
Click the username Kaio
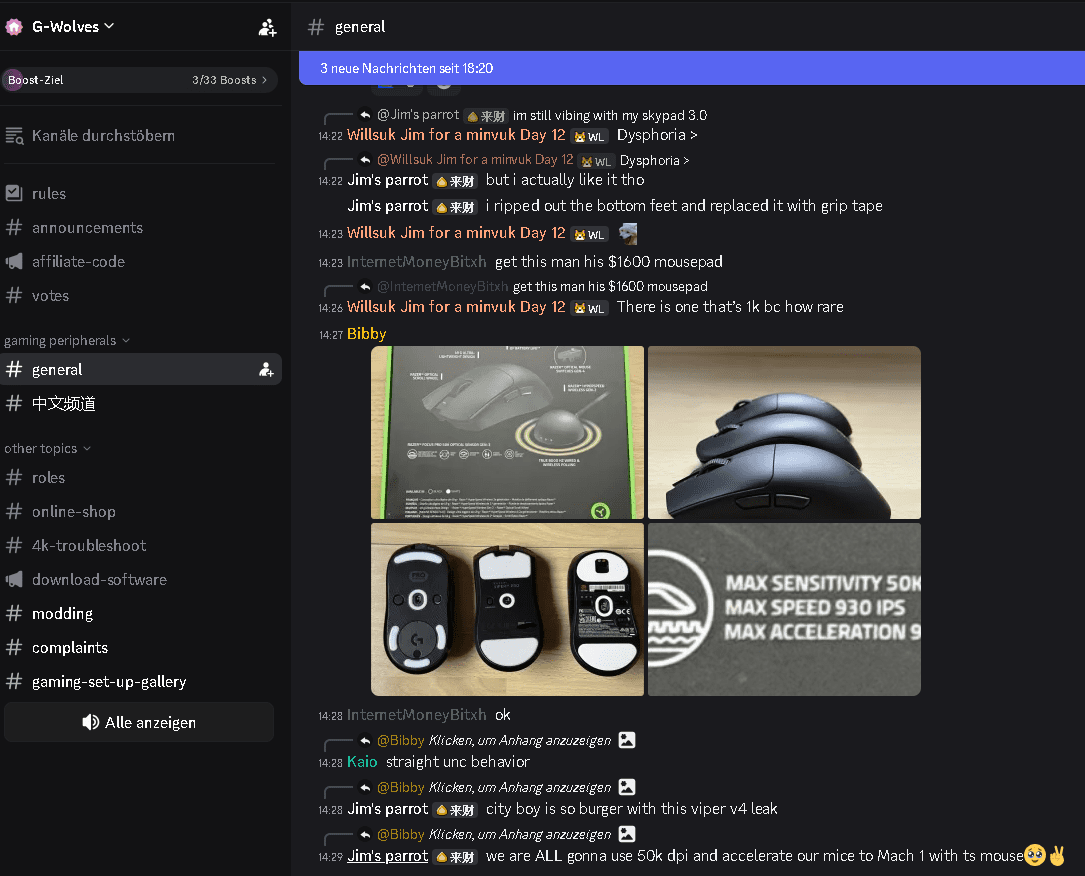(362, 762)
